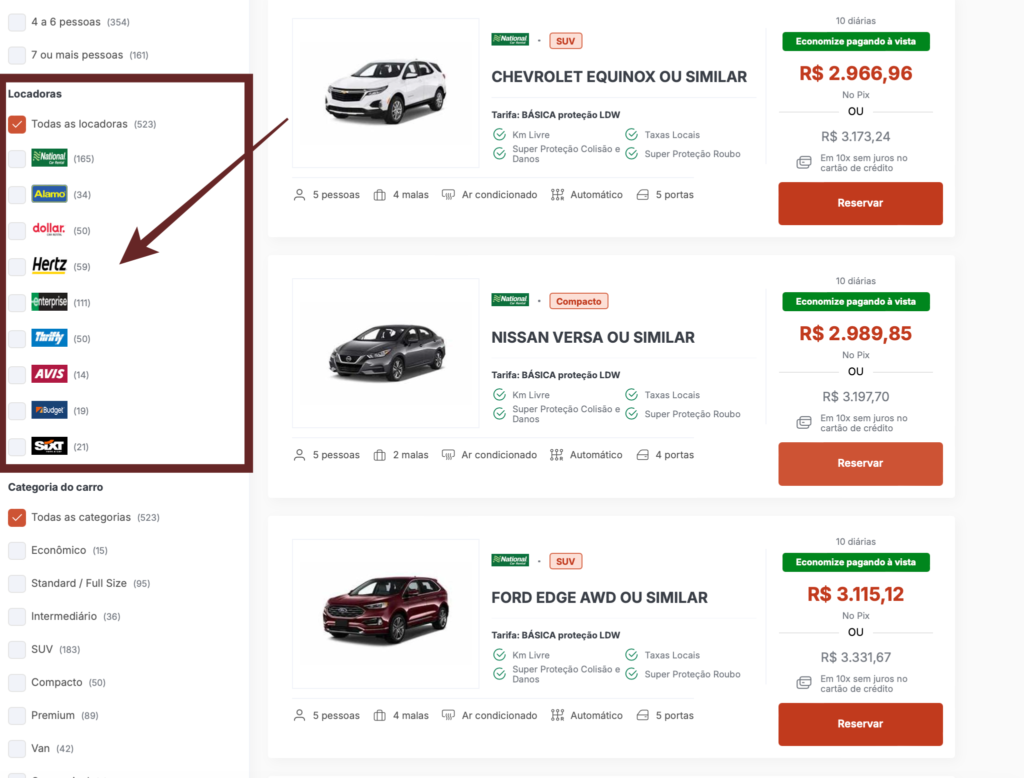Open the Ford Edge AWD title link
1024x778 pixels.
599,597
